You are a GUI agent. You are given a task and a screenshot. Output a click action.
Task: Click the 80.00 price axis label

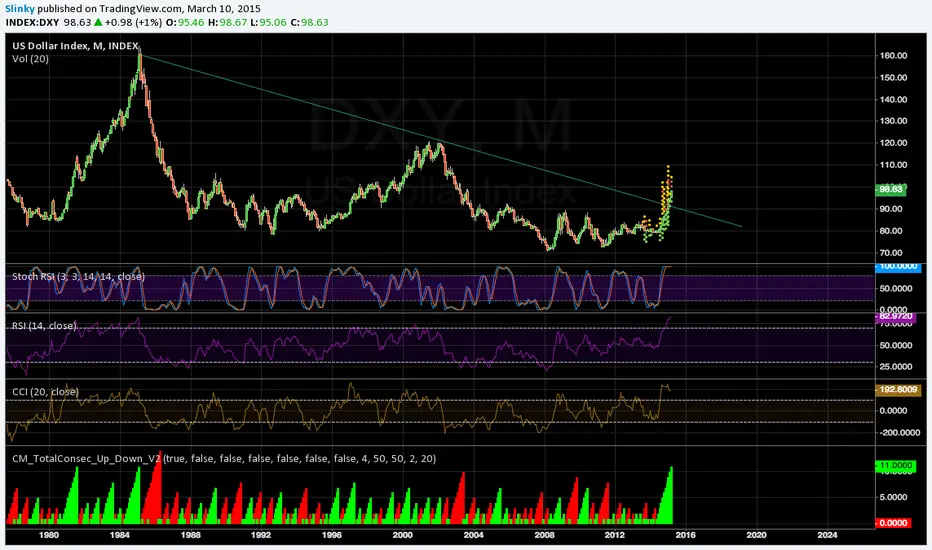coord(893,231)
